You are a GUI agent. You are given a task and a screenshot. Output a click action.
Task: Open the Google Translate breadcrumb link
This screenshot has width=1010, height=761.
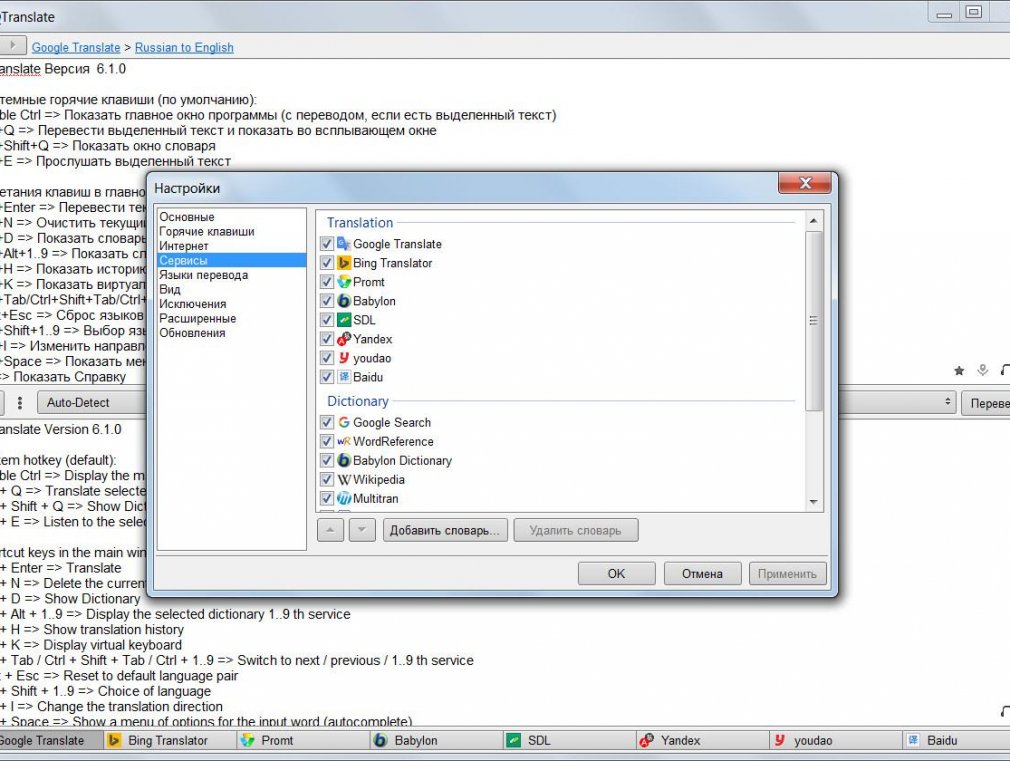point(76,47)
